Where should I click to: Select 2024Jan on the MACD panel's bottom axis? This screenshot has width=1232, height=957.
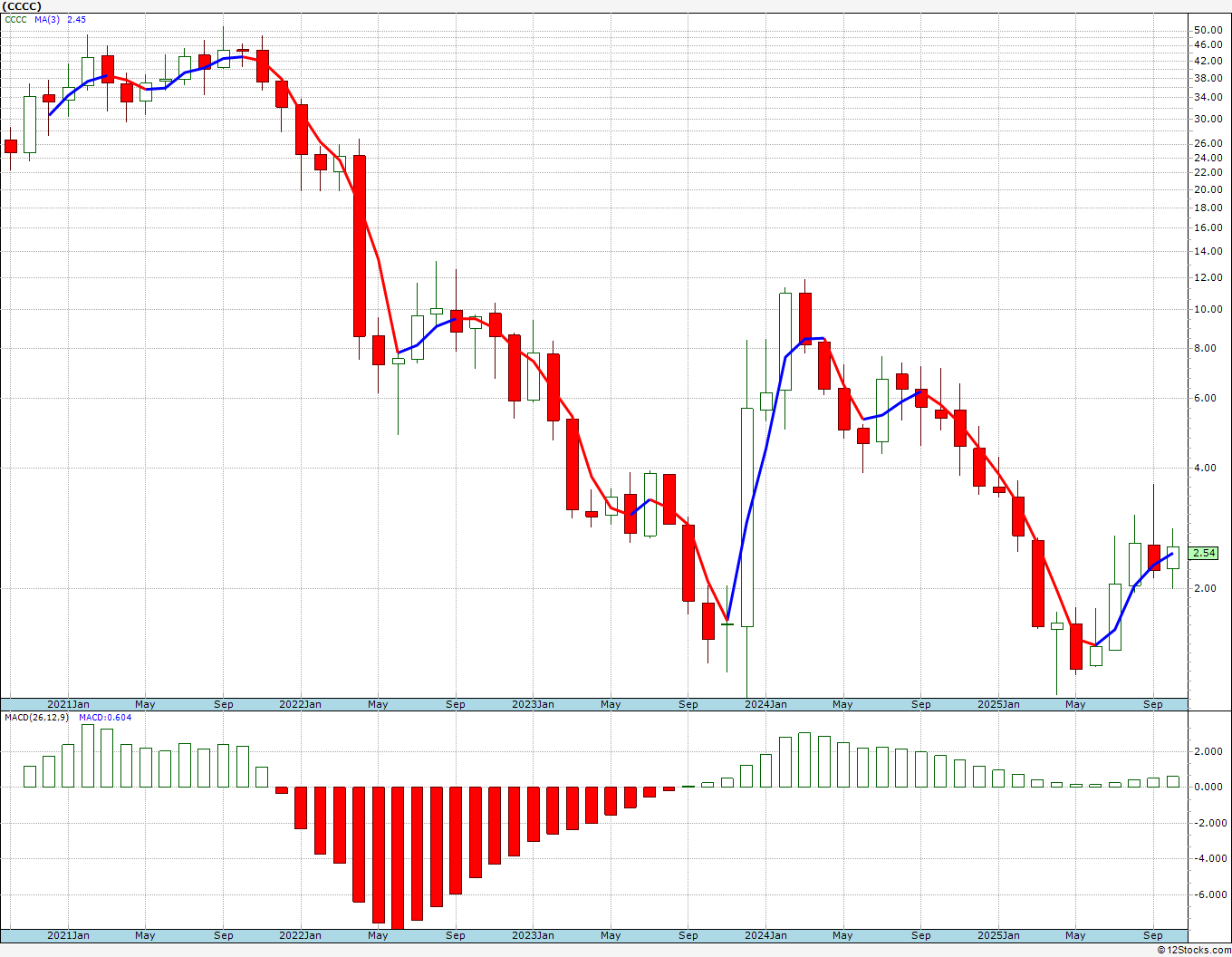tap(766, 935)
